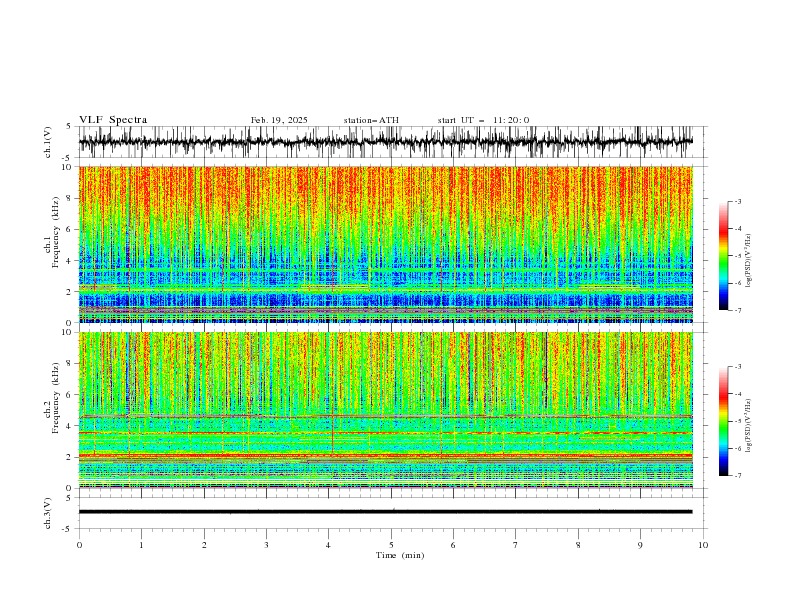Click the ch.1 PSD color scale bar

[723, 256]
